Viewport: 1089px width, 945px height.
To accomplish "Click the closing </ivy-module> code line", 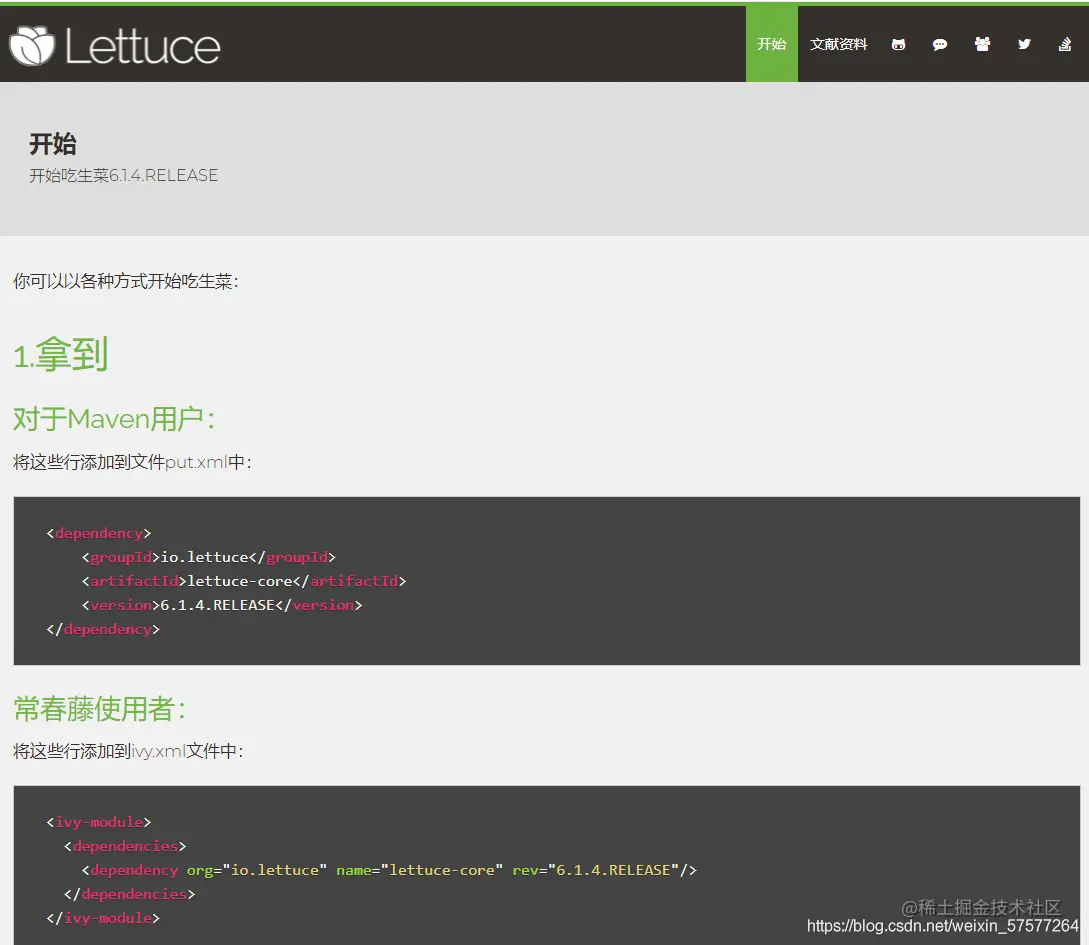I will (103, 918).
